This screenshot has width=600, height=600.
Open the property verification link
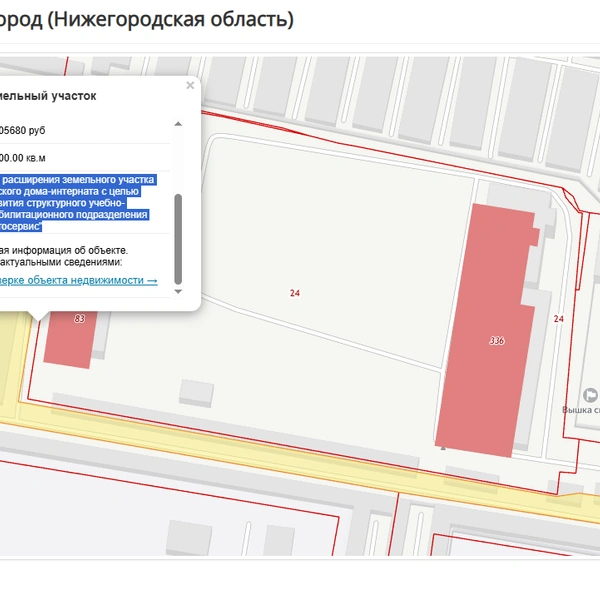(78, 280)
